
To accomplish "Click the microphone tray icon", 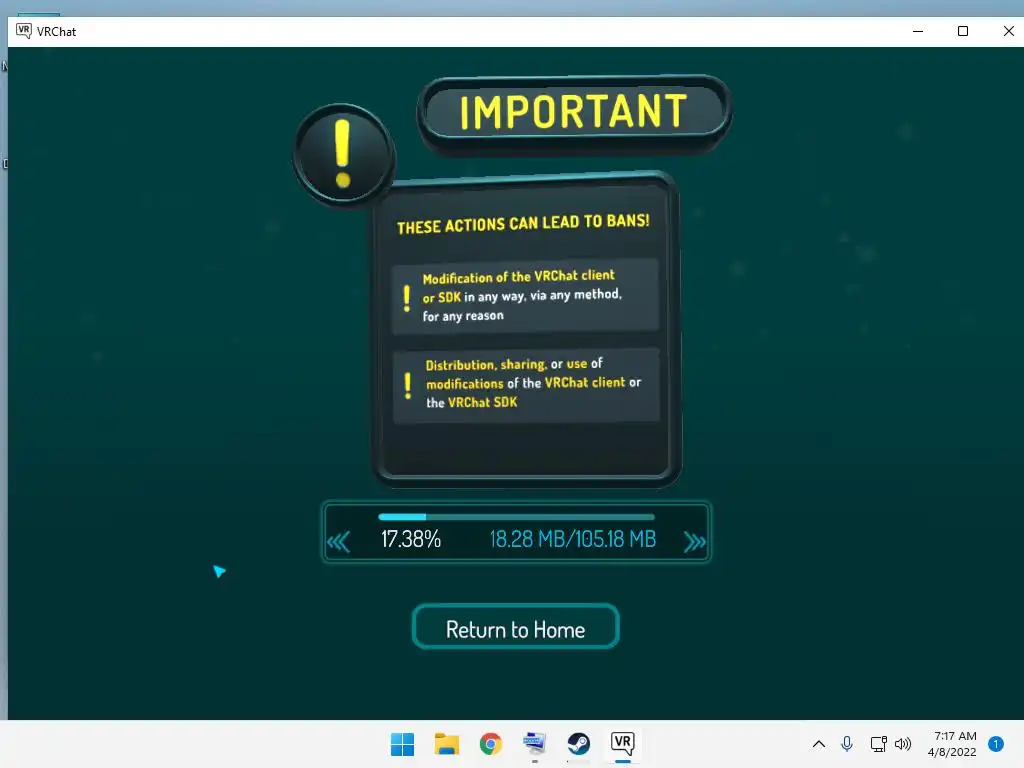I will (847, 744).
